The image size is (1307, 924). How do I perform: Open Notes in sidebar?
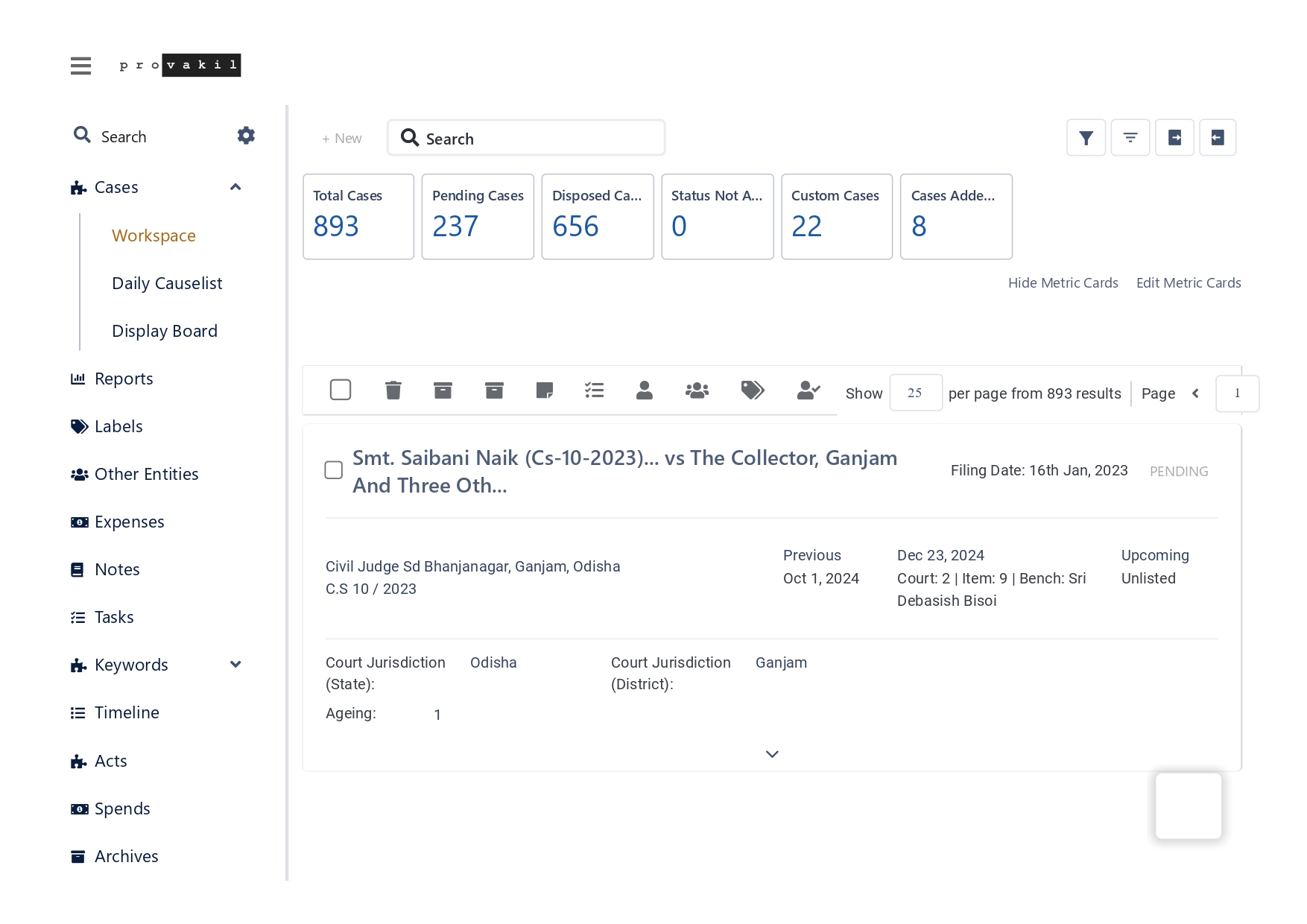(x=118, y=569)
